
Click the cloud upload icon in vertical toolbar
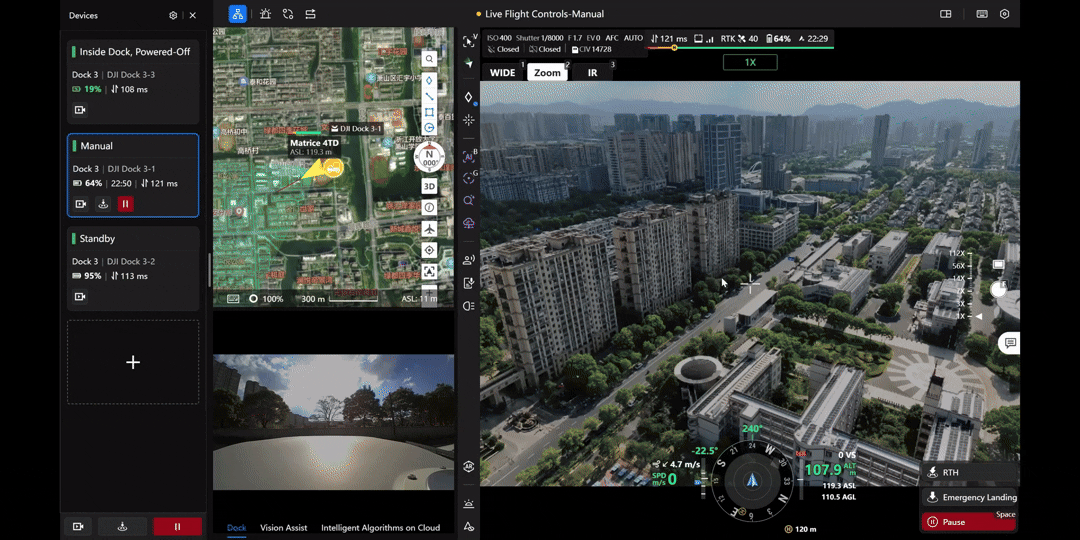coord(469,222)
